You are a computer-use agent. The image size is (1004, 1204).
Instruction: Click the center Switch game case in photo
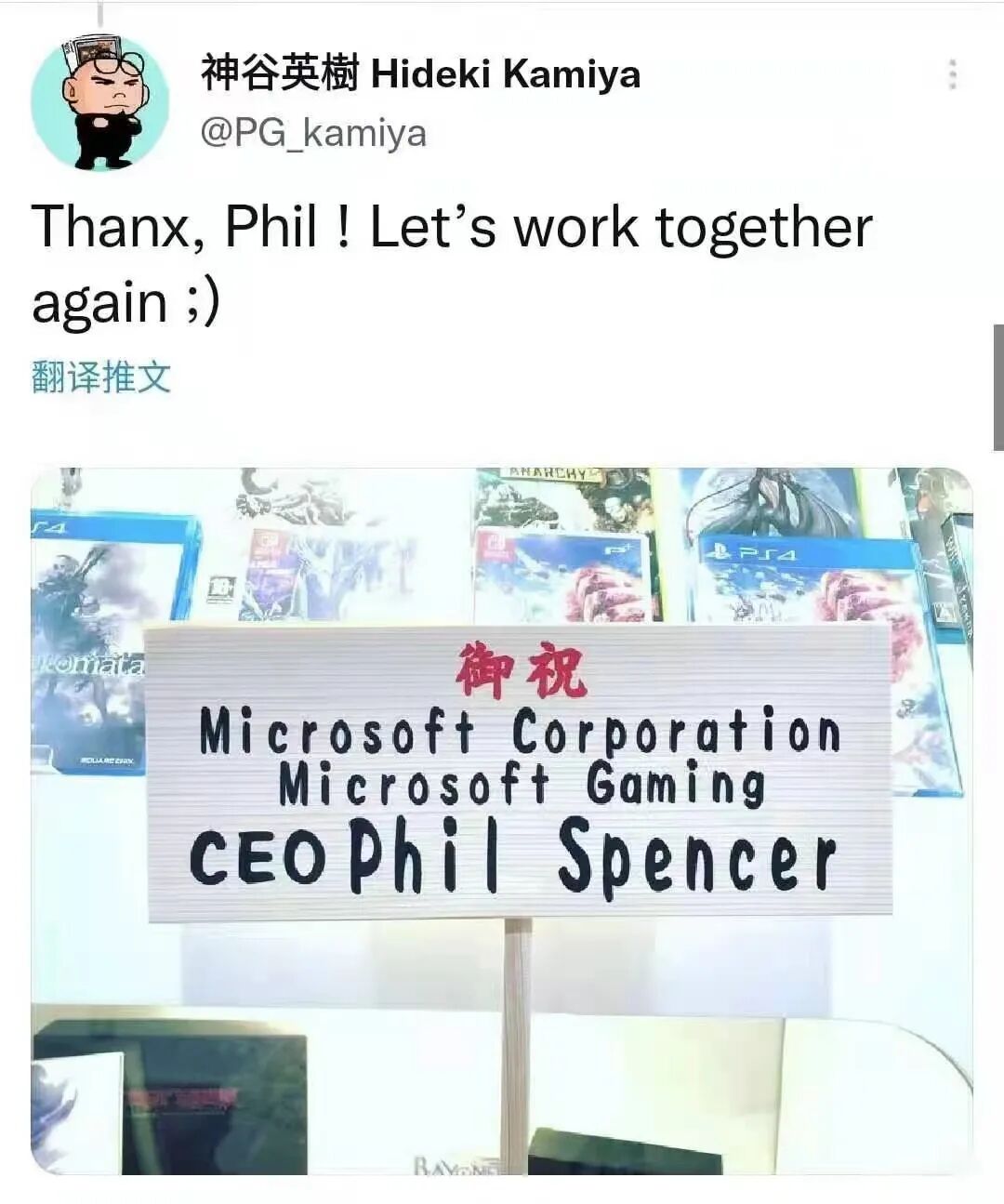(563, 575)
